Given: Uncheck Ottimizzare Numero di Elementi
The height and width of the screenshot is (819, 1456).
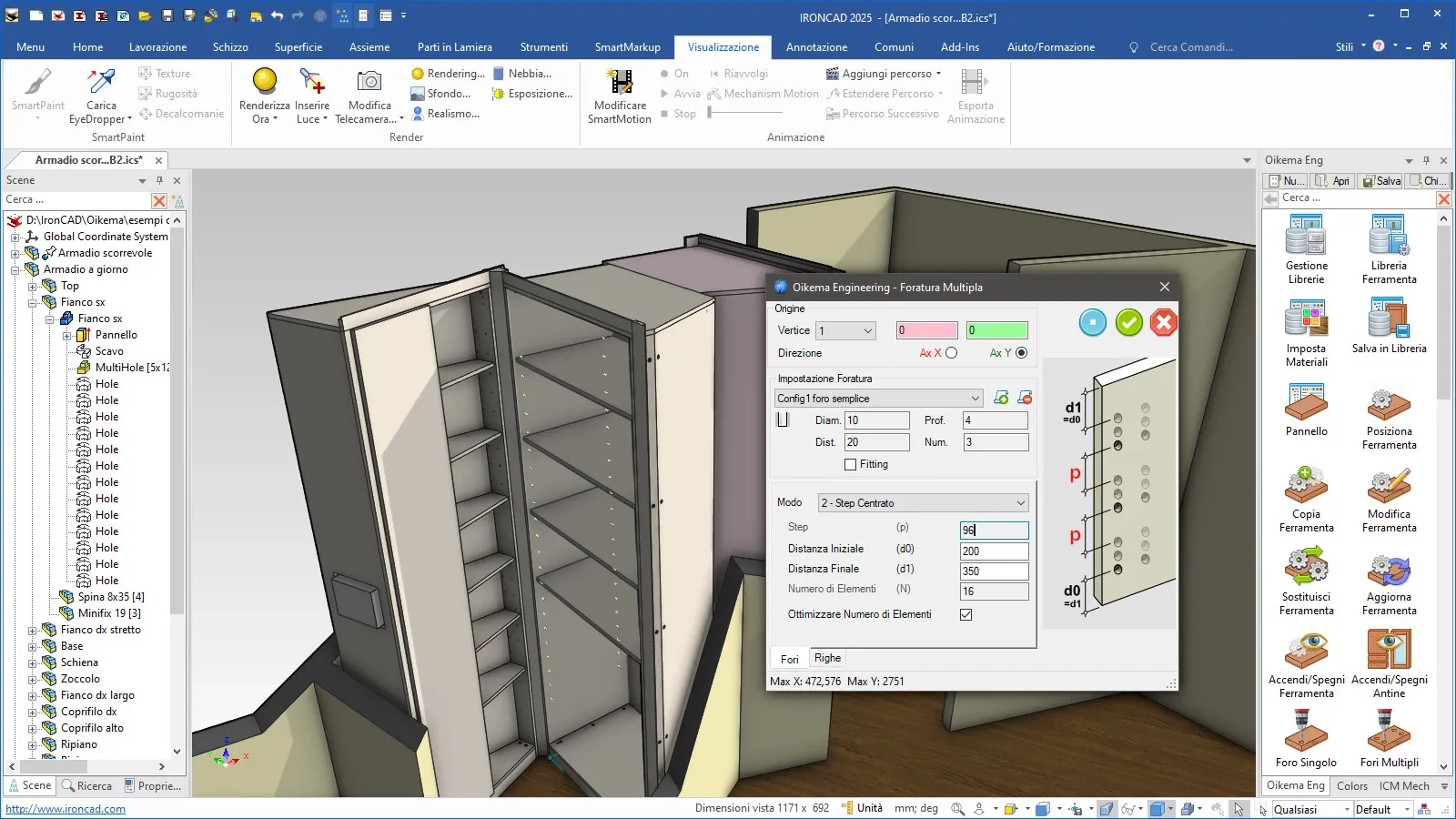Looking at the screenshot, I should [966, 614].
